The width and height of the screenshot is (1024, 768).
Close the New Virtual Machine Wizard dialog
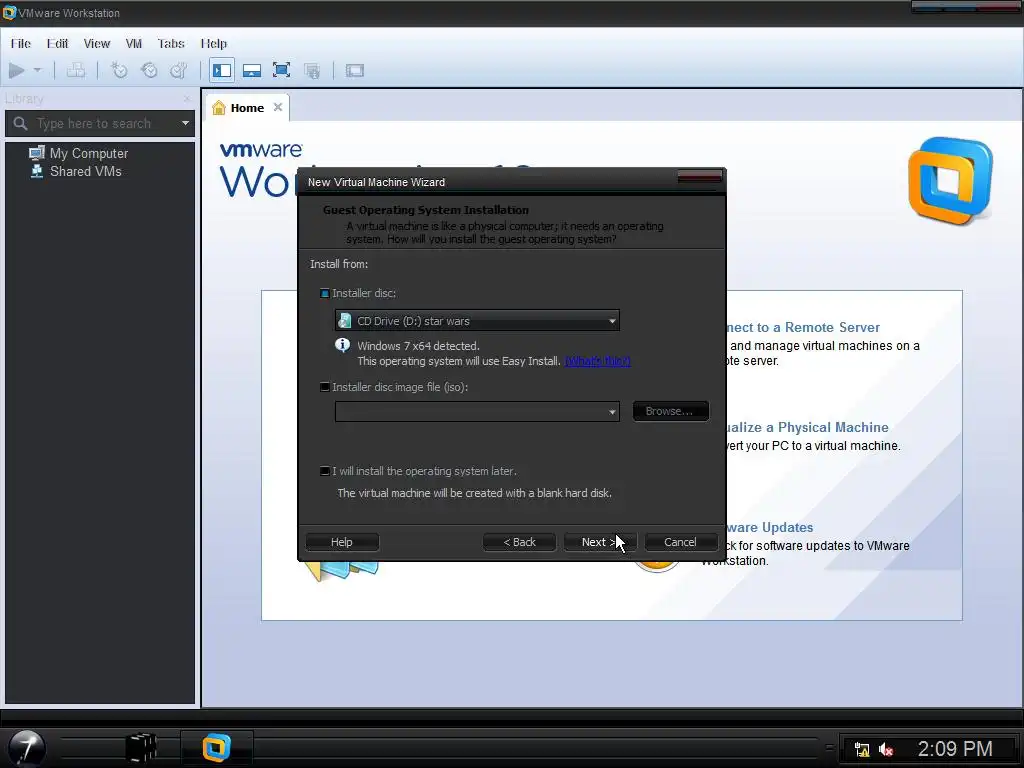point(699,176)
